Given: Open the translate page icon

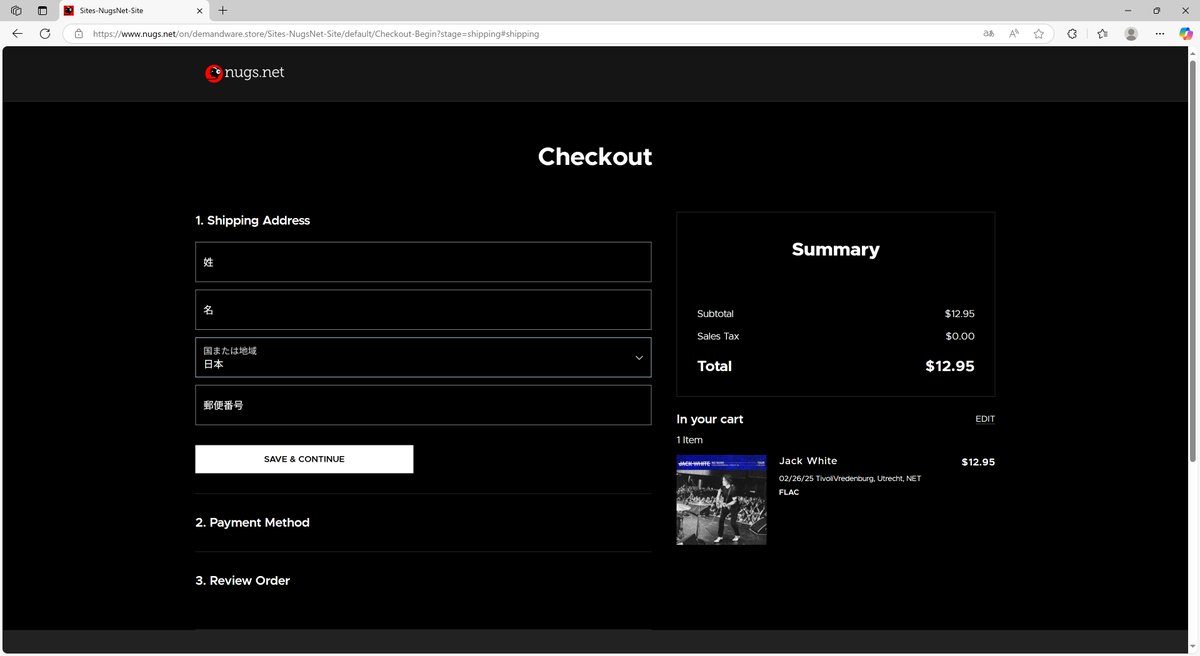Looking at the screenshot, I should [989, 33].
